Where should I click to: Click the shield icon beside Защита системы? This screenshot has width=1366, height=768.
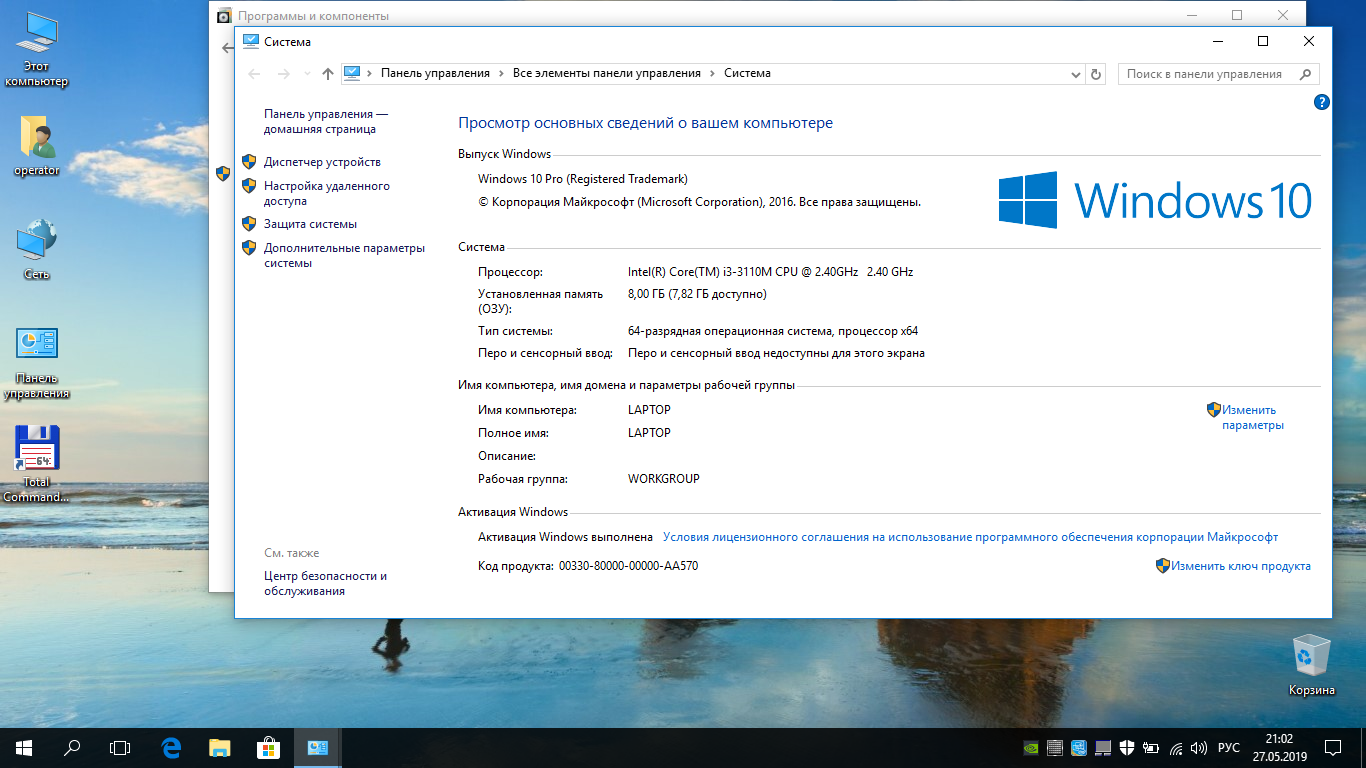pos(249,224)
